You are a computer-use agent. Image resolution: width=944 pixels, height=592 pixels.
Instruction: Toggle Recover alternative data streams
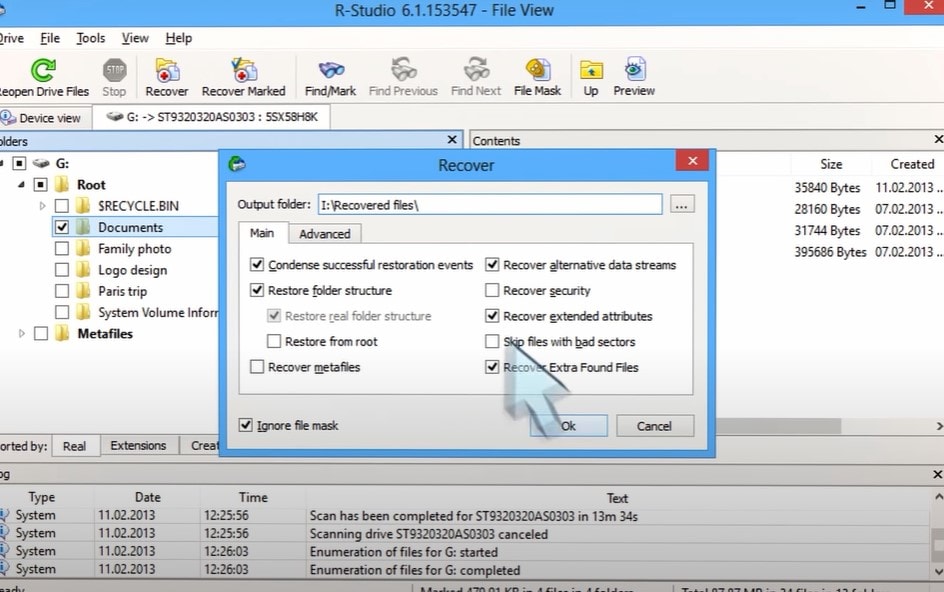pos(492,264)
